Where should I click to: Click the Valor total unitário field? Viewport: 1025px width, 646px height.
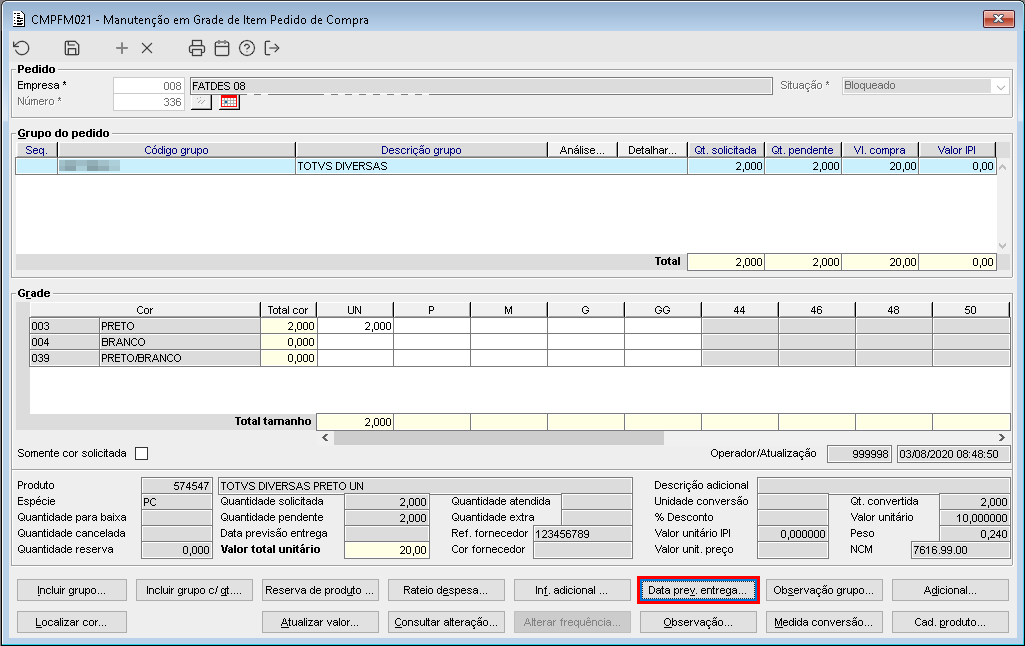pos(386,550)
